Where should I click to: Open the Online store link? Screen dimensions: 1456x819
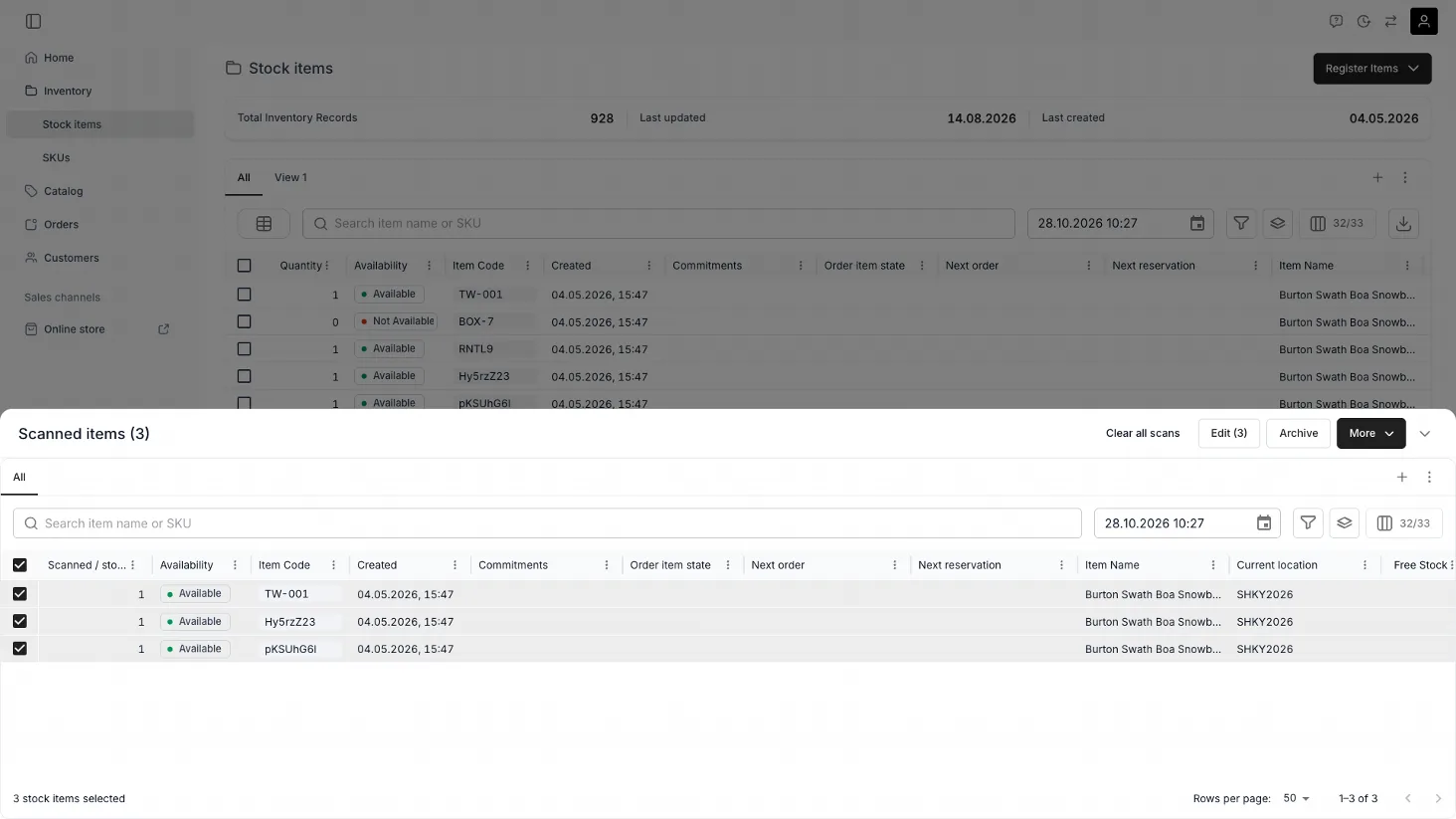[74, 329]
